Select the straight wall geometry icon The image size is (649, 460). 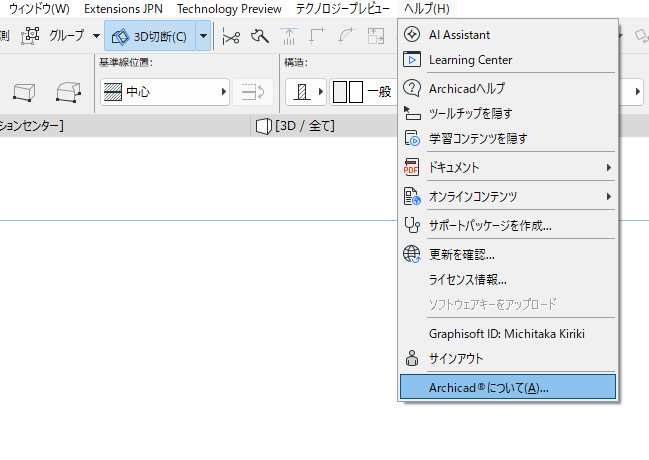[24, 92]
